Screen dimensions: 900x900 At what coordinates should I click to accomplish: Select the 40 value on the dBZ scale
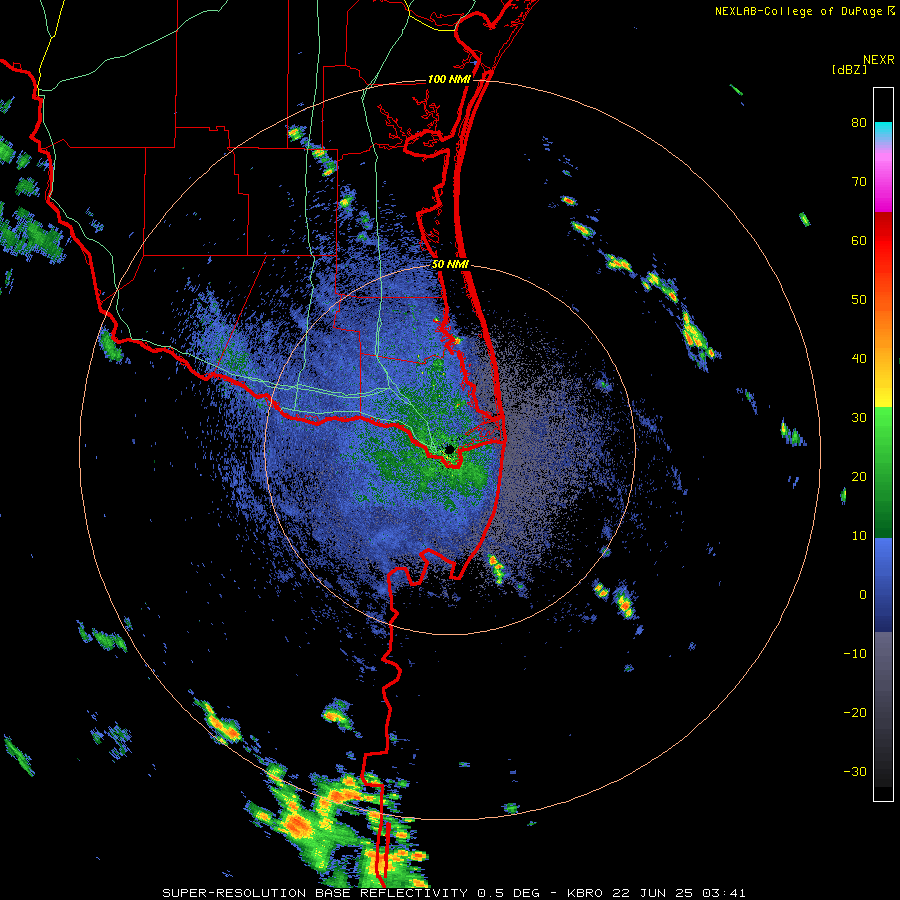click(859, 359)
